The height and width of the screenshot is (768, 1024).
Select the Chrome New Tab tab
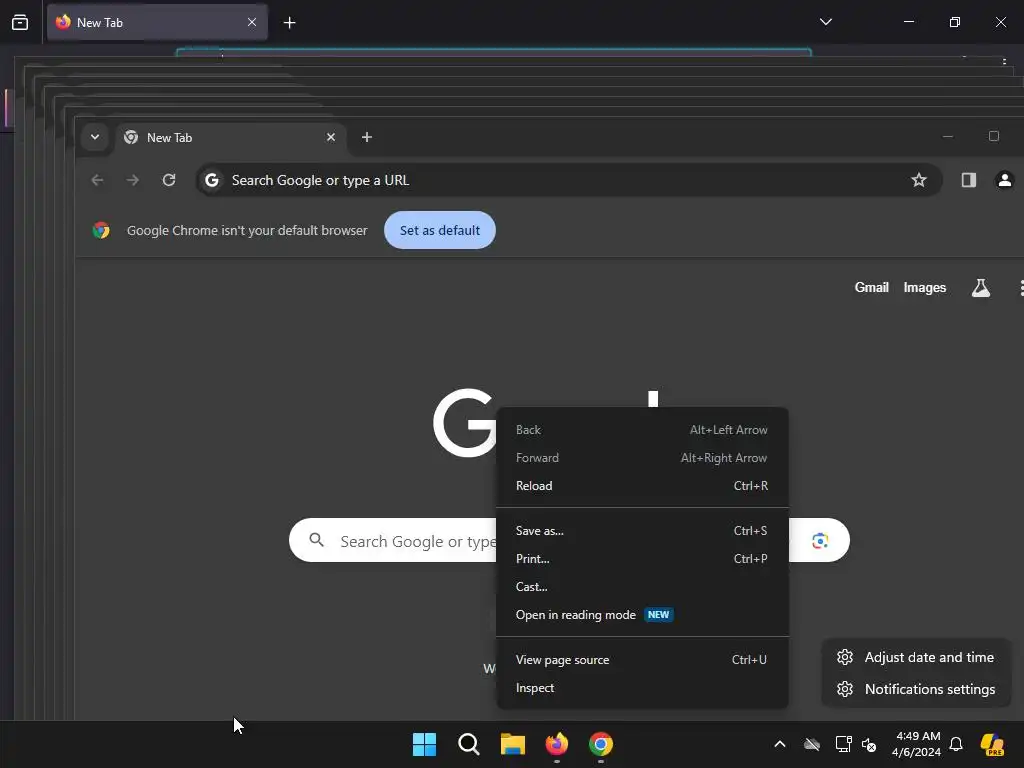tap(231, 137)
